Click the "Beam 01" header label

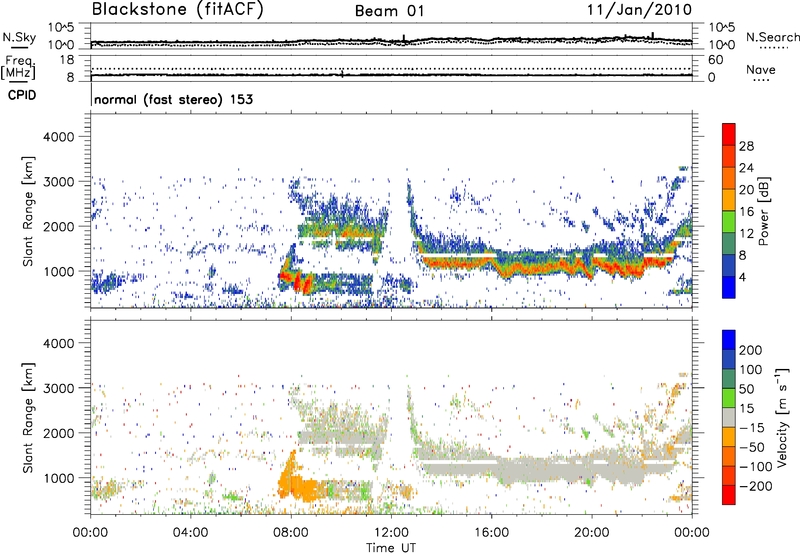[x=389, y=11]
